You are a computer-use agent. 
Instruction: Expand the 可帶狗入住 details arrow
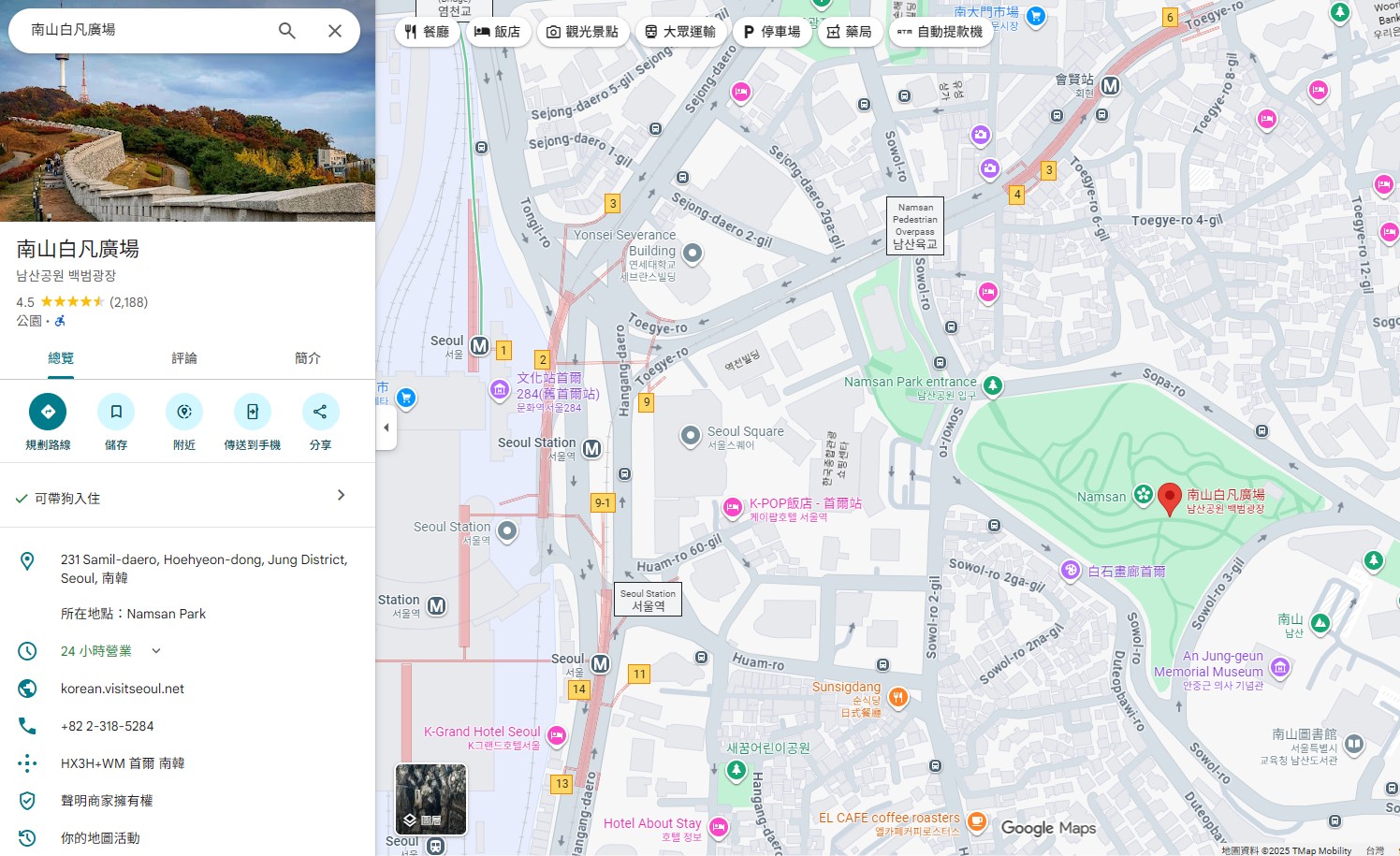click(x=342, y=495)
